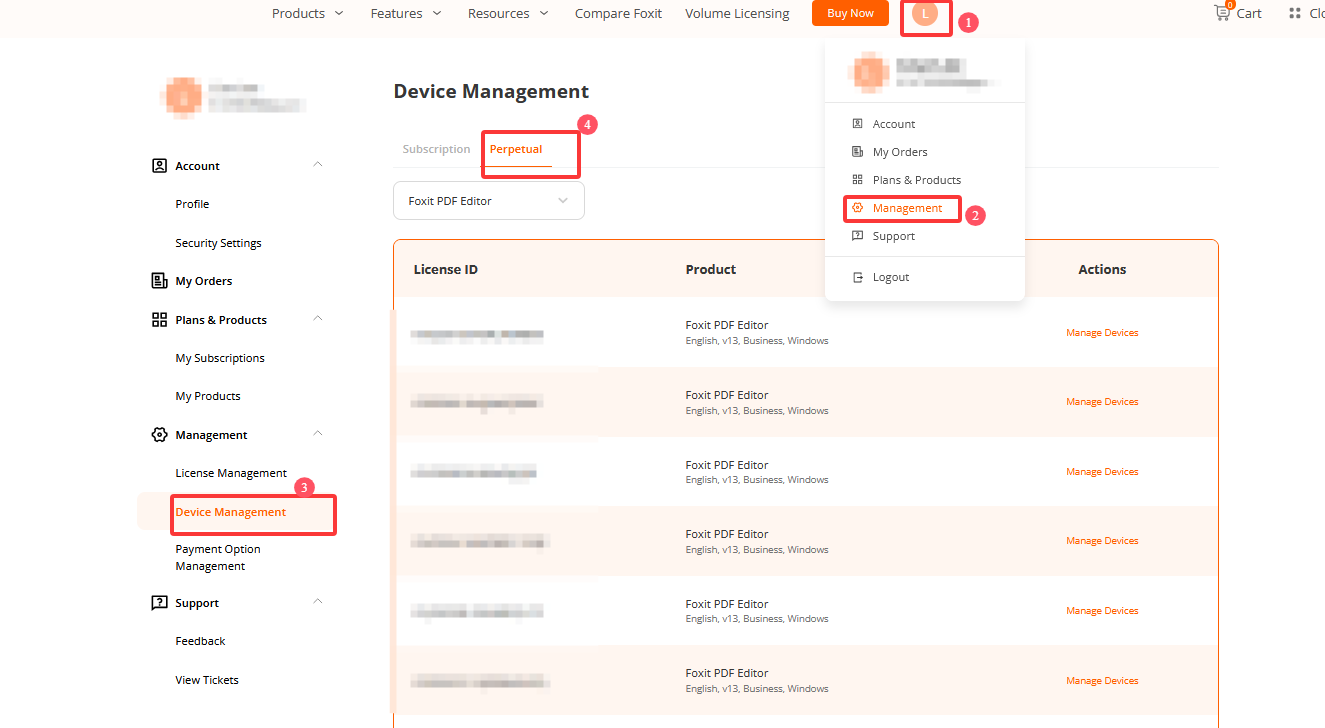Open My Products in the sidebar
Screen dimensions: 1325x728
click(x=208, y=396)
